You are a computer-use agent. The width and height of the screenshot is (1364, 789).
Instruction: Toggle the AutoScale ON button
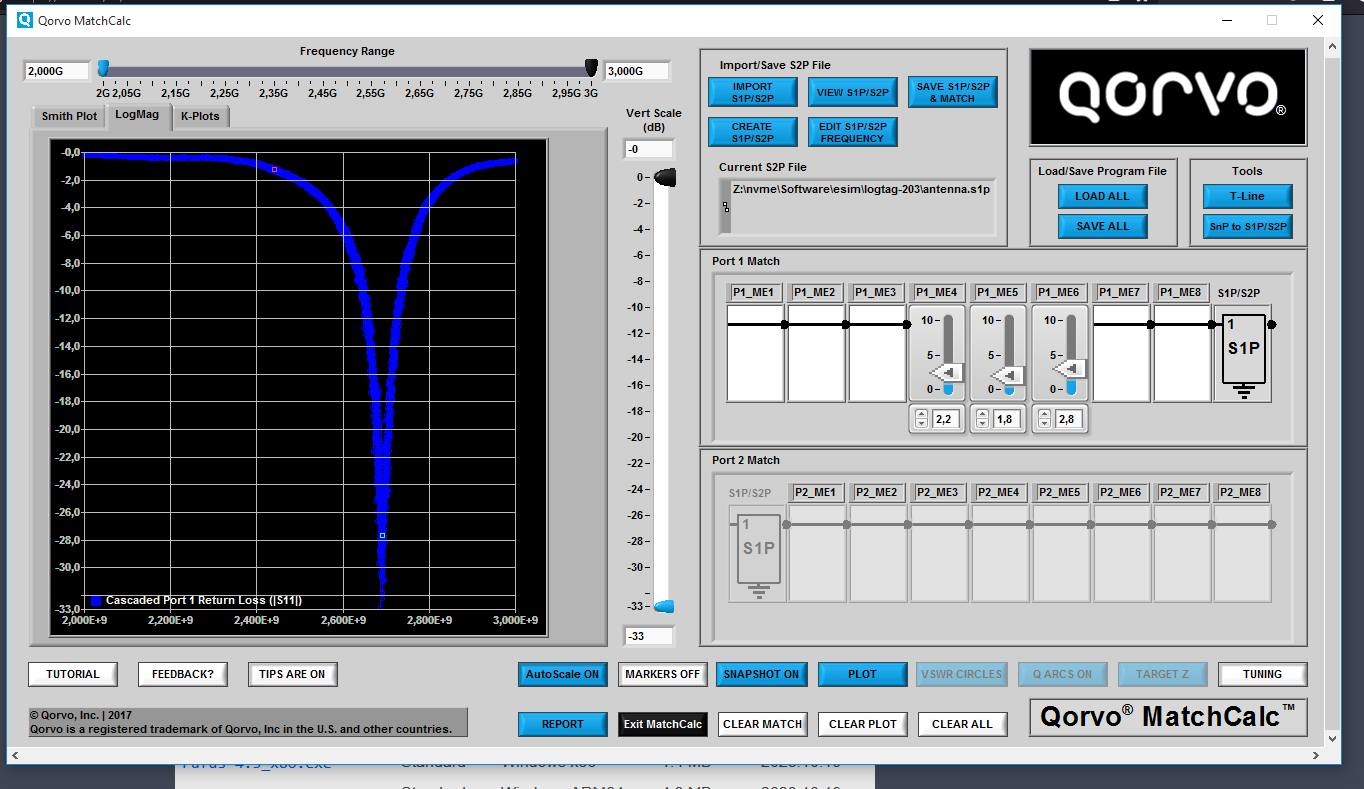click(x=562, y=674)
